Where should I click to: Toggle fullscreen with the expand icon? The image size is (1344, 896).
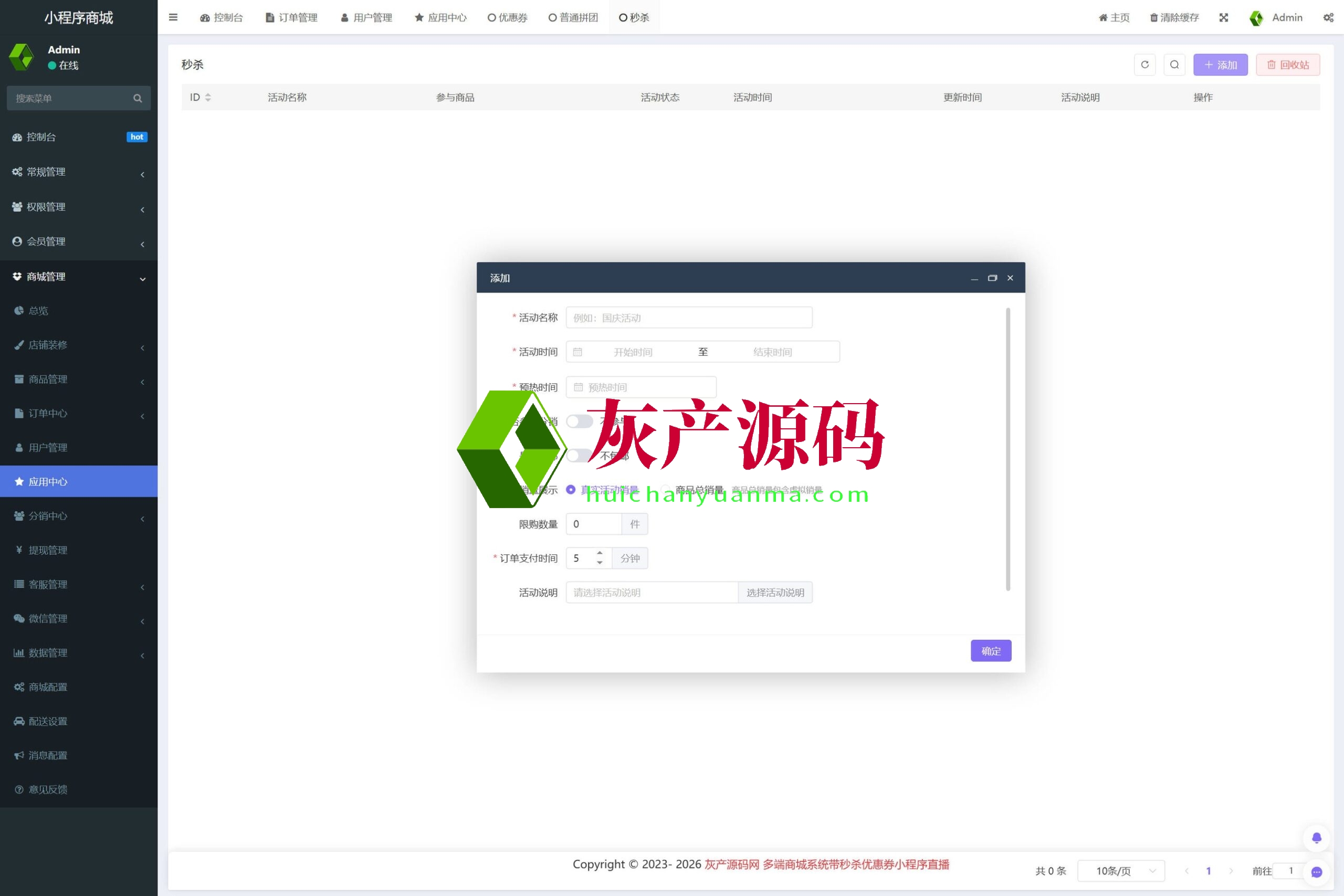1223,17
